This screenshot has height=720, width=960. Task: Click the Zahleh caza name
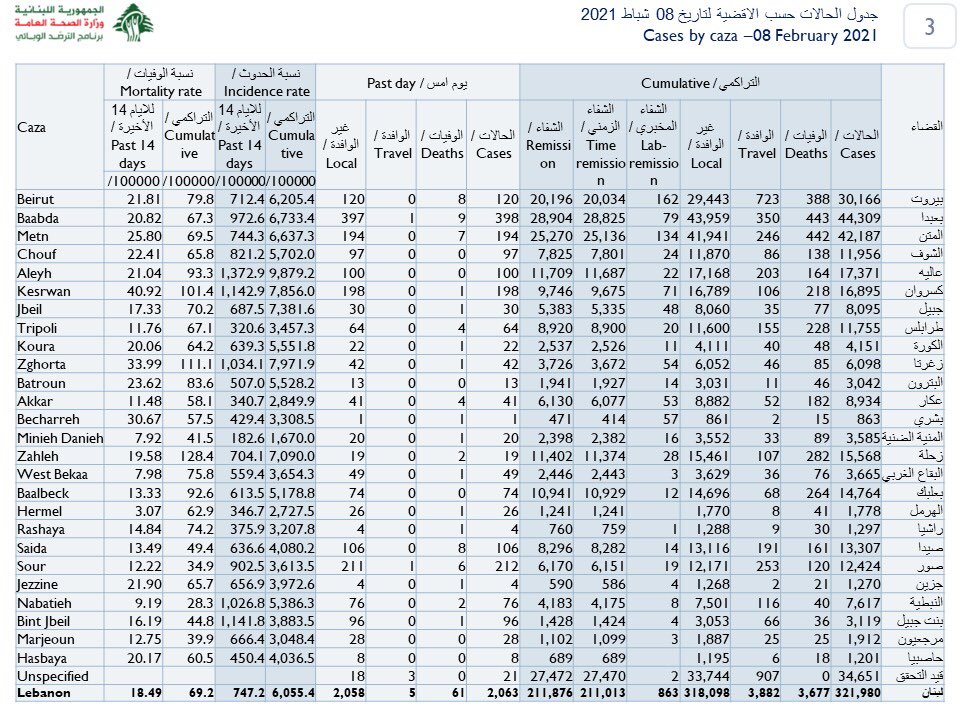point(39,454)
